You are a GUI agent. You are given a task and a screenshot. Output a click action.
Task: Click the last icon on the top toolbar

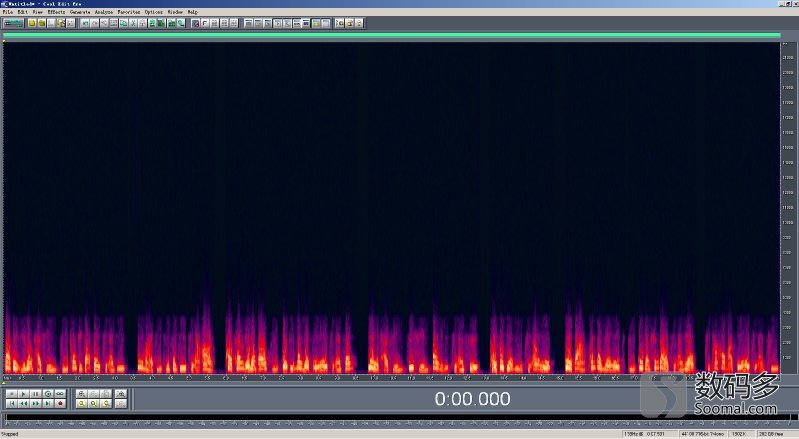click(358, 23)
